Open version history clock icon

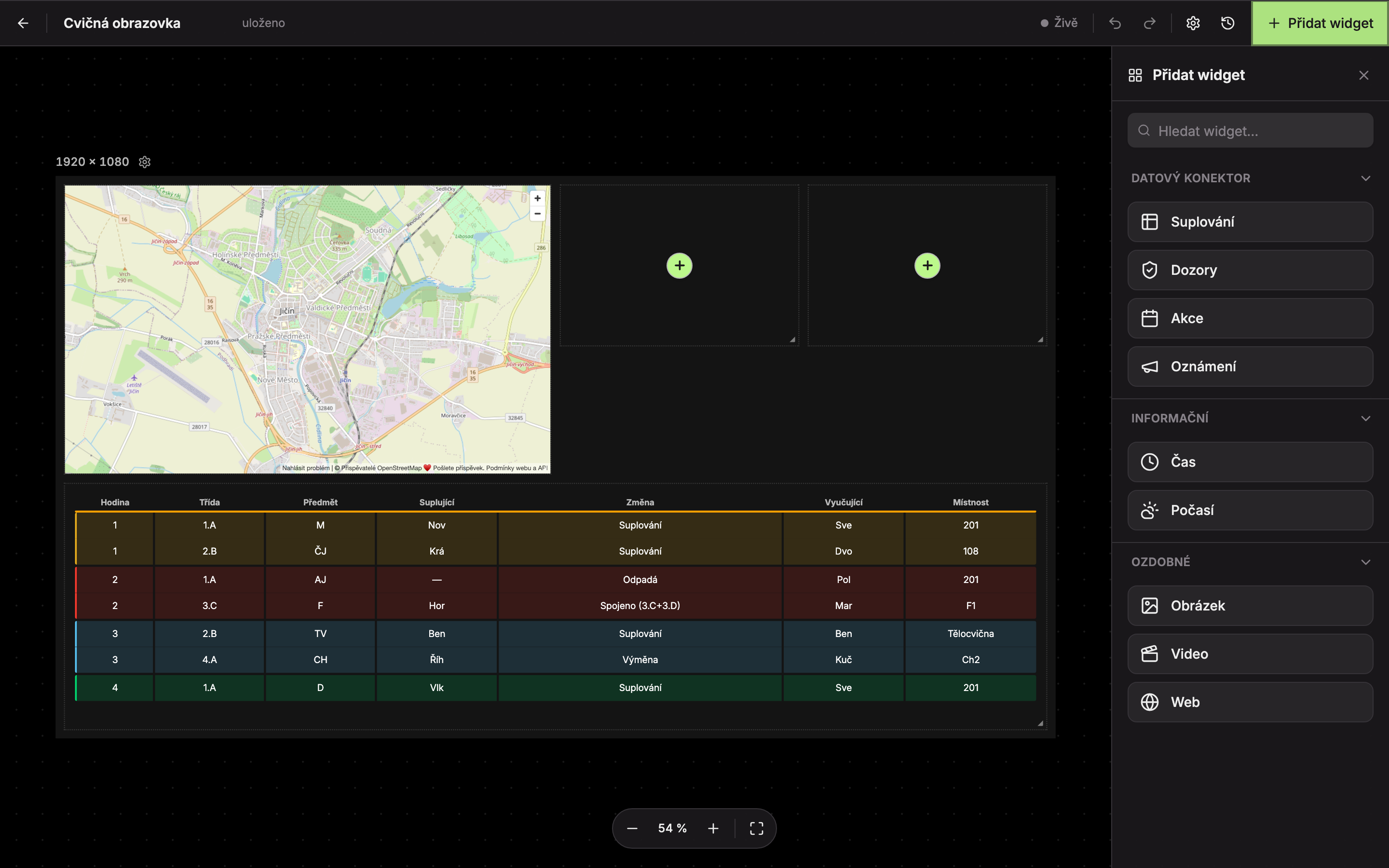pyautogui.click(x=1228, y=23)
